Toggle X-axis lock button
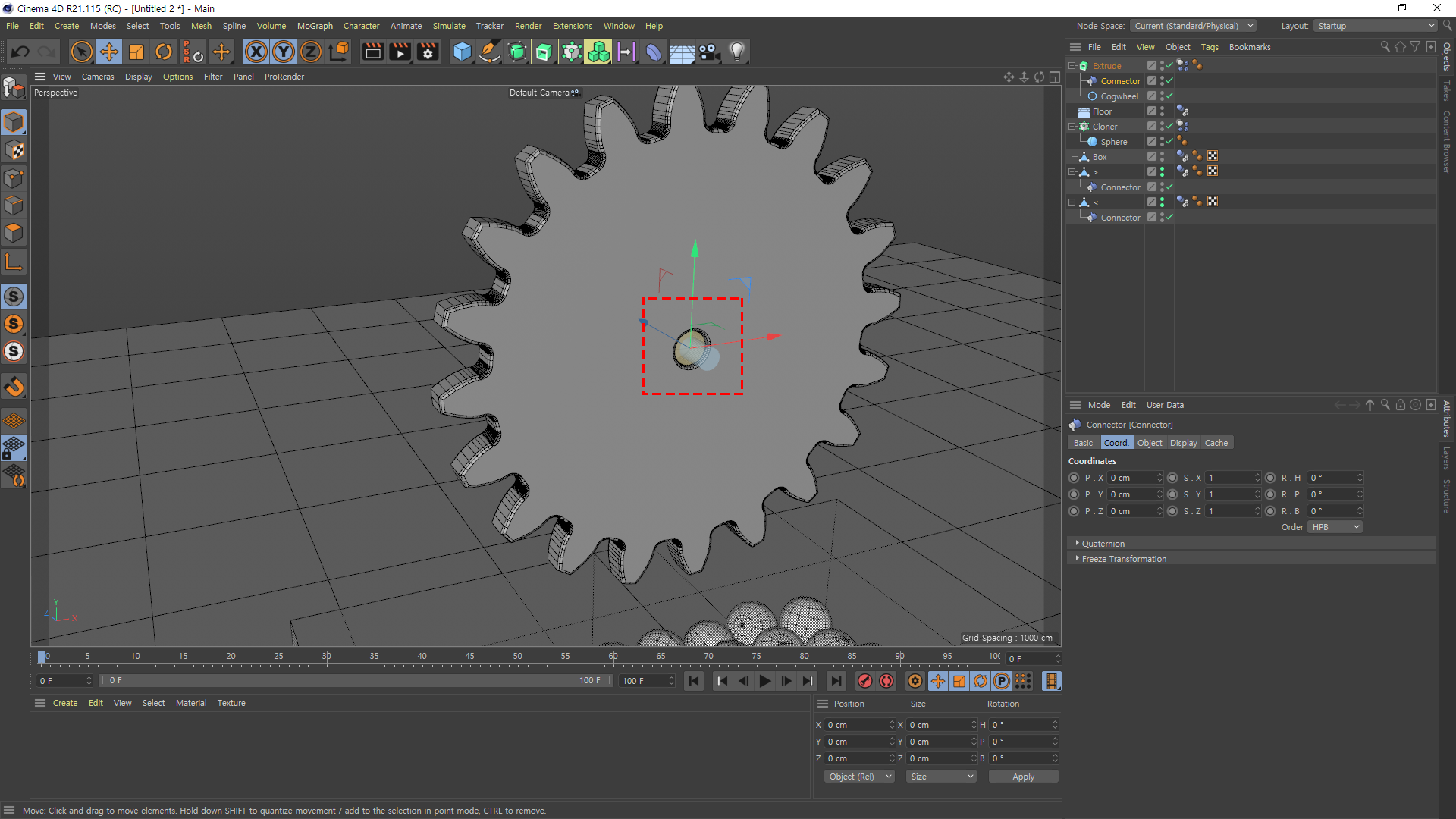Screen dimensions: 1456x819 click(x=256, y=52)
